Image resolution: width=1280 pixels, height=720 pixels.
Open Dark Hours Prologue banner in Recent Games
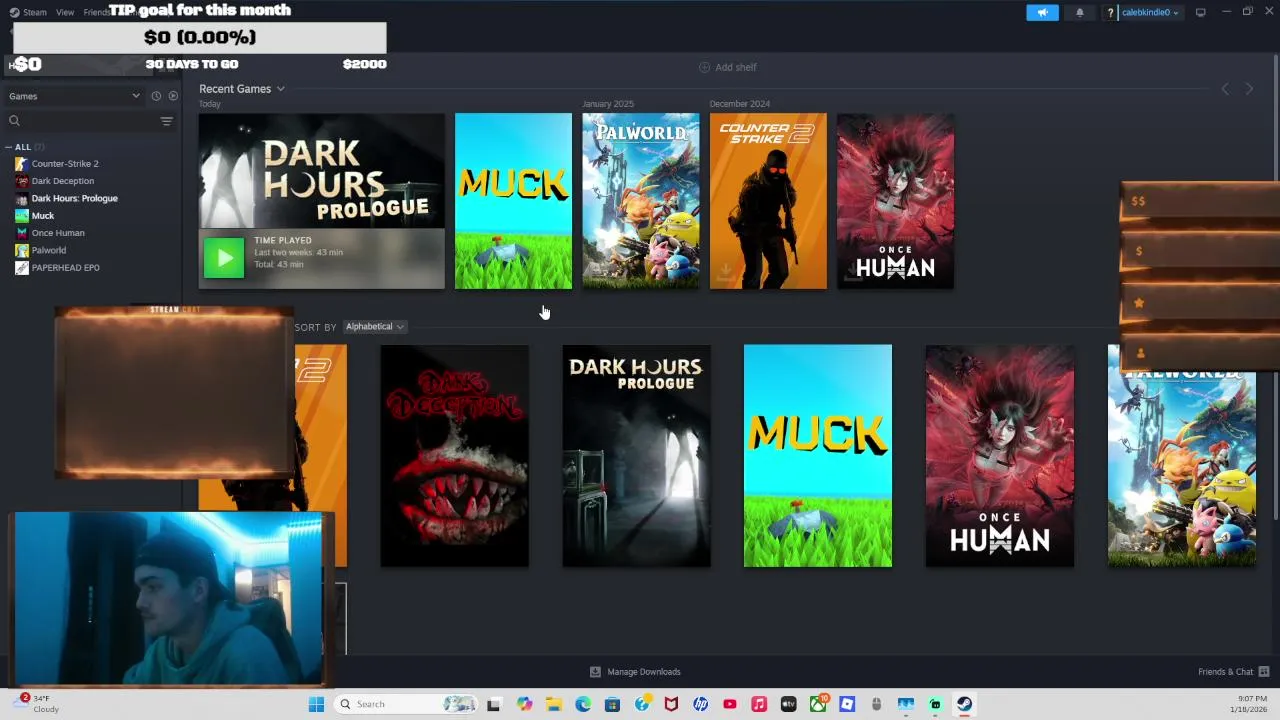321,170
